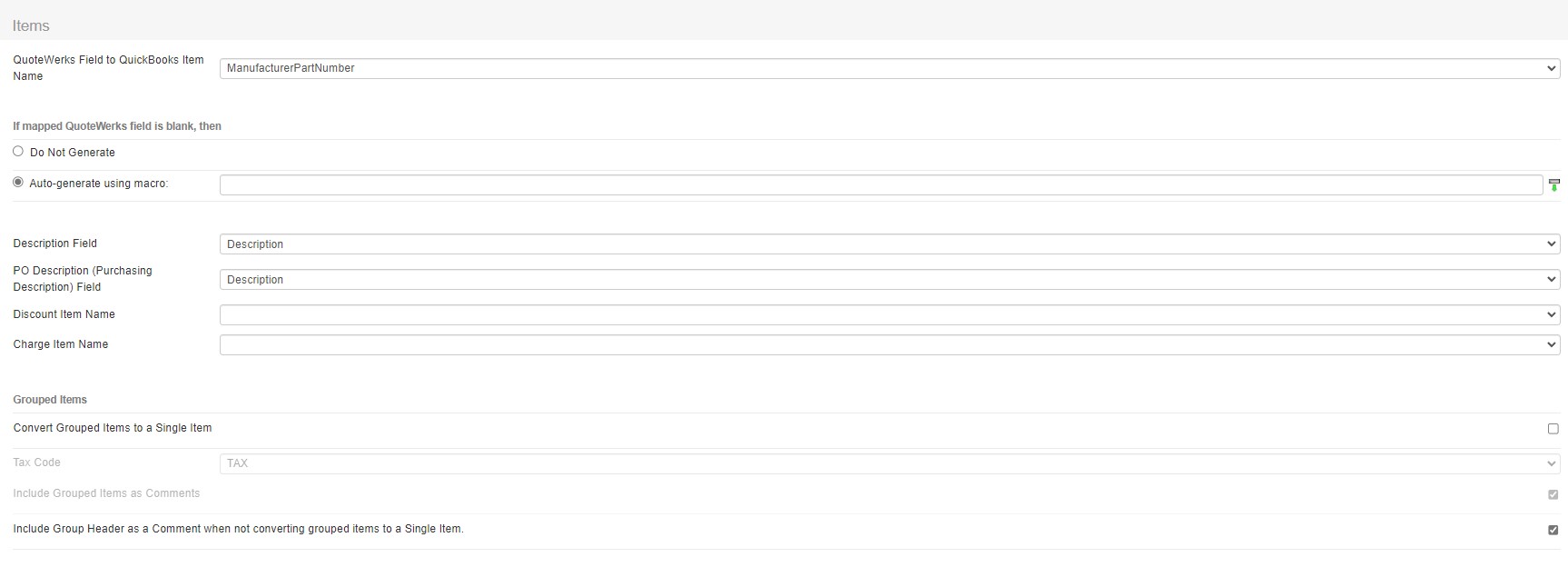Click into the auto-generate macro text field
The image size is (1568, 577).
click(880, 185)
